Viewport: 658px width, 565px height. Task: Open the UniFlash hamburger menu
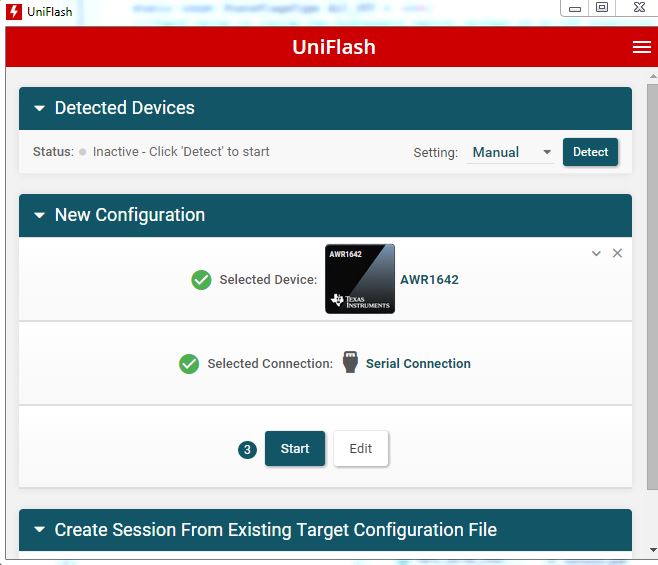[x=642, y=47]
